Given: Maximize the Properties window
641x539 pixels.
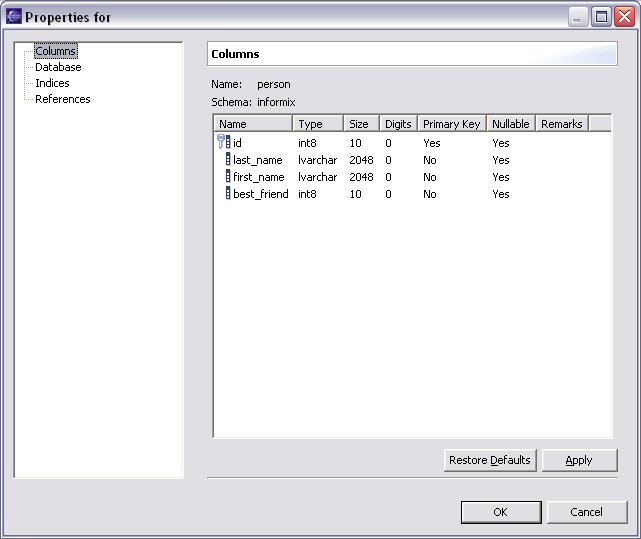Looking at the screenshot, I should point(601,17).
